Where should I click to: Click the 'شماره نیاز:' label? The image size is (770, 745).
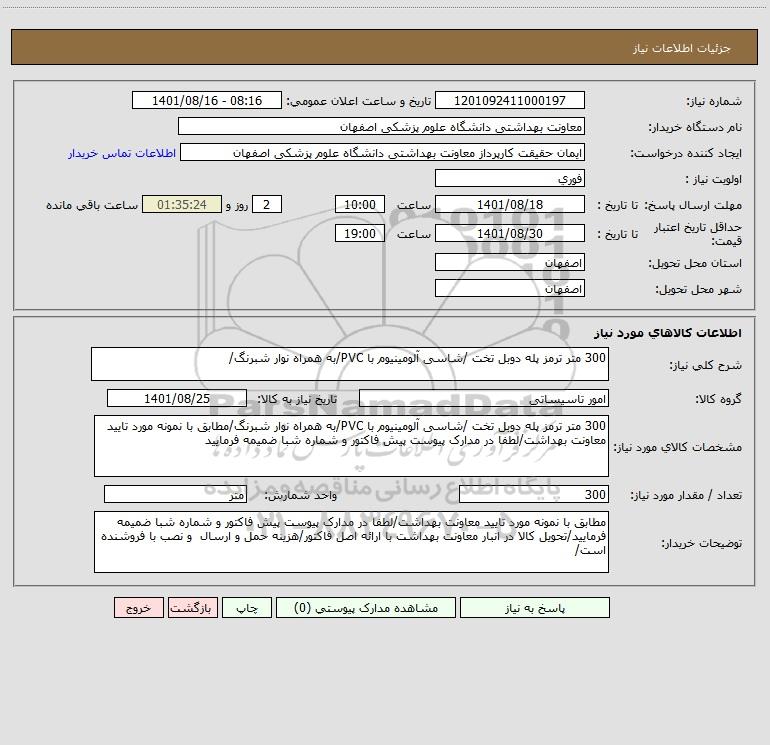click(714, 102)
